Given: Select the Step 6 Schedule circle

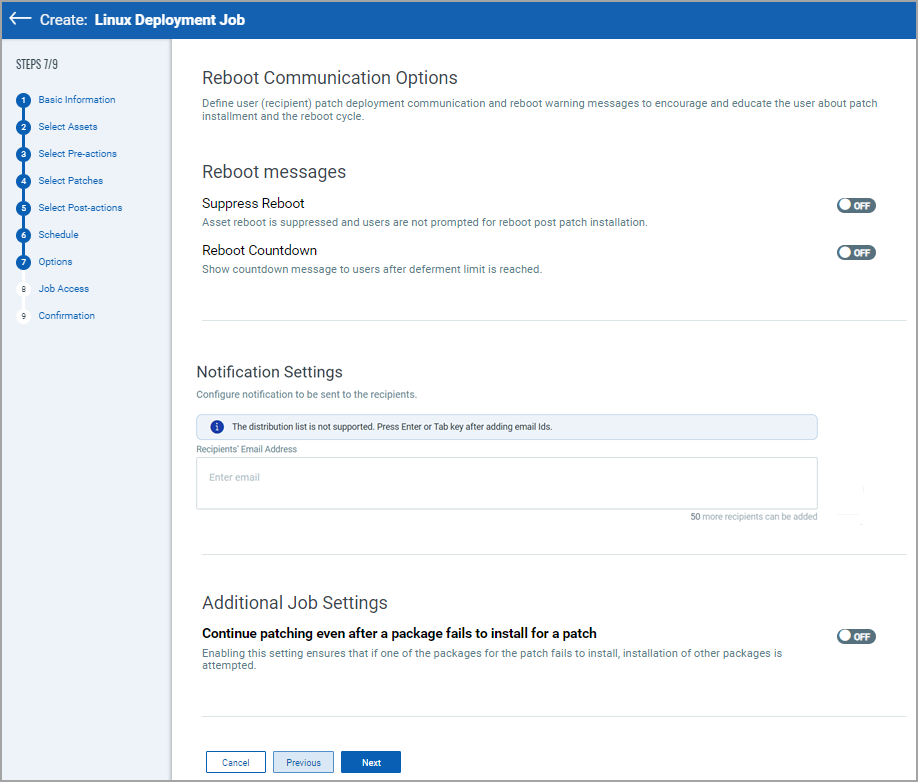Looking at the screenshot, I should point(22,235).
